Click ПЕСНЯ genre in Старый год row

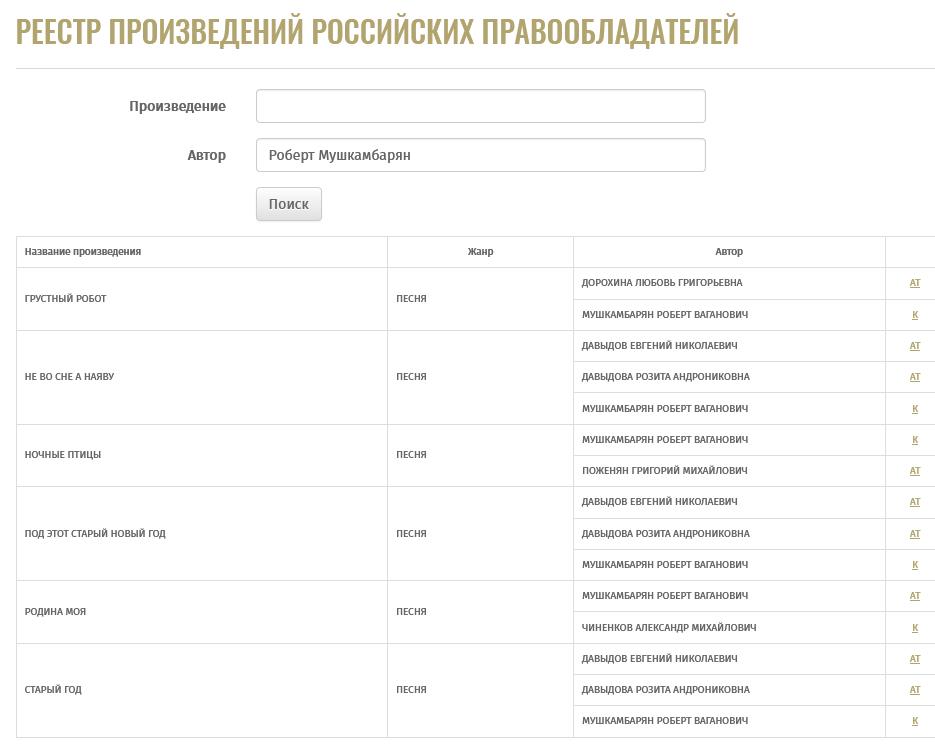point(411,690)
